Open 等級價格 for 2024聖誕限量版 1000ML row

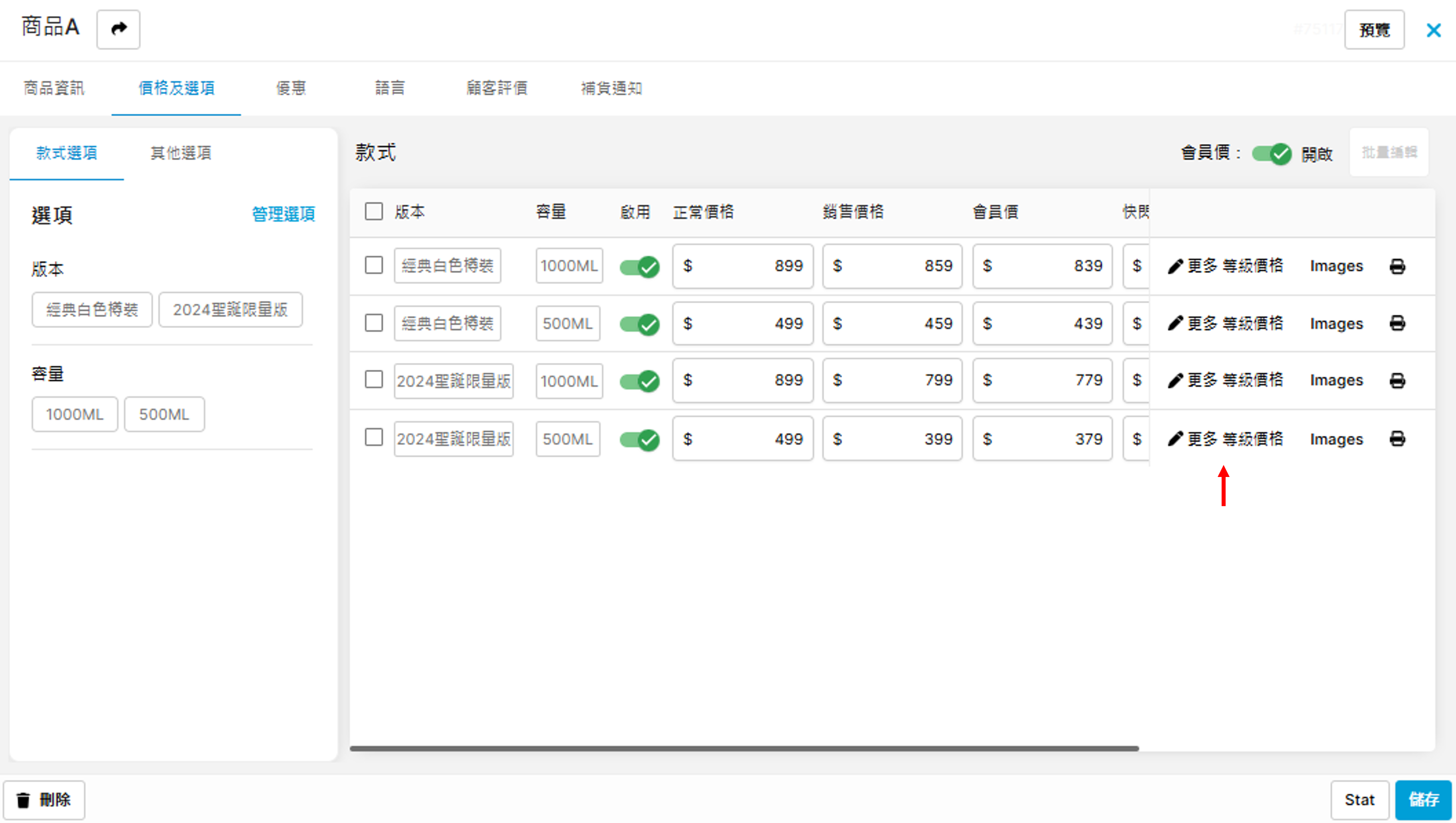(x=1252, y=380)
